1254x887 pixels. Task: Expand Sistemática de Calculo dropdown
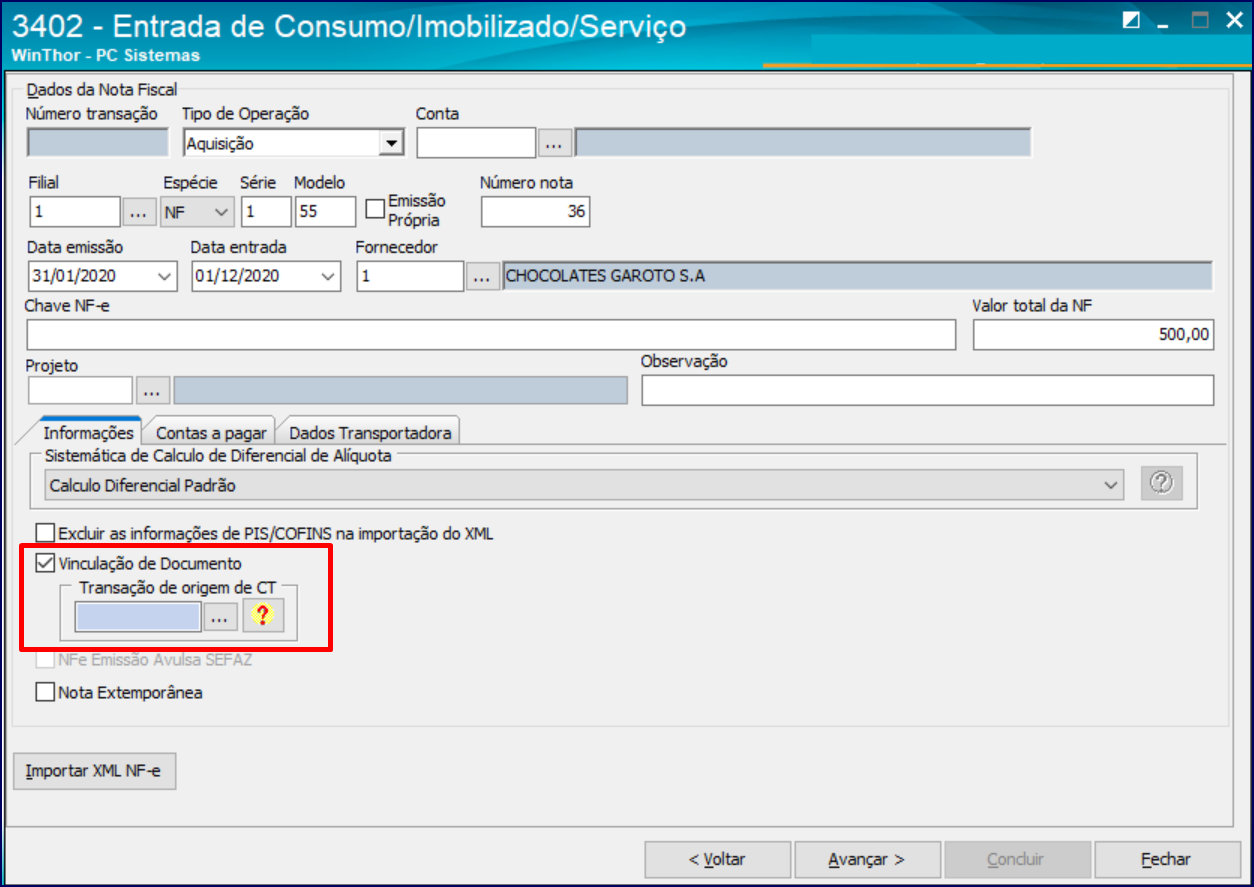pyautogui.click(x=1109, y=485)
